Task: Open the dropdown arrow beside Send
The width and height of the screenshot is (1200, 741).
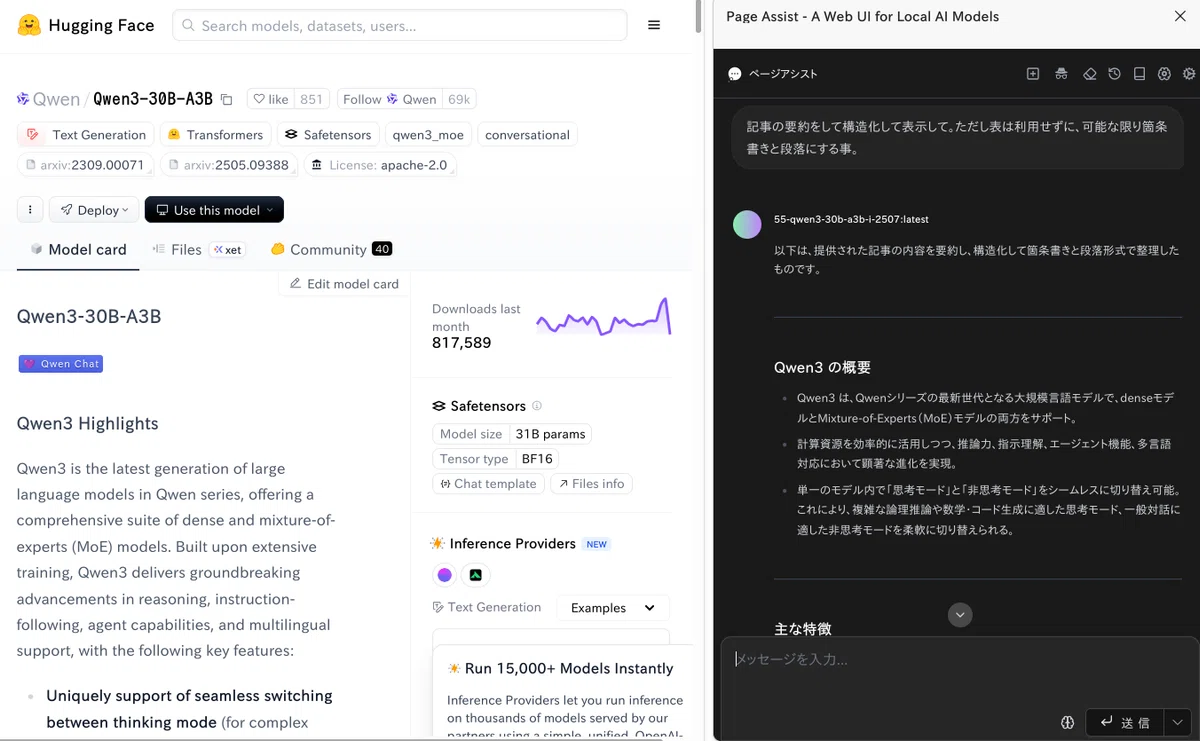Action: click(x=1177, y=722)
